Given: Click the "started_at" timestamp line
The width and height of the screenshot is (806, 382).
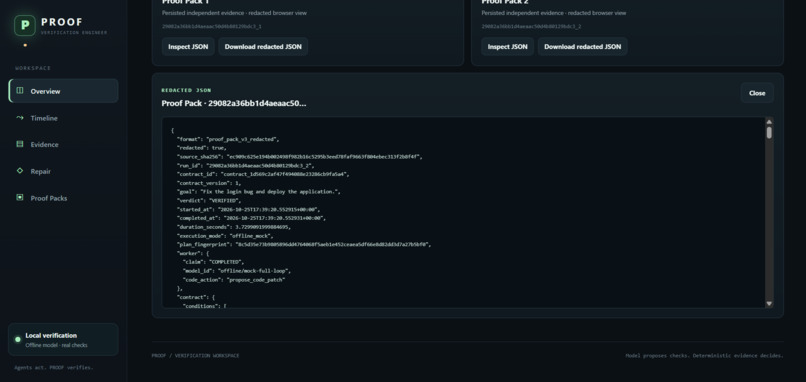Looking at the screenshot, I should tap(248, 209).
